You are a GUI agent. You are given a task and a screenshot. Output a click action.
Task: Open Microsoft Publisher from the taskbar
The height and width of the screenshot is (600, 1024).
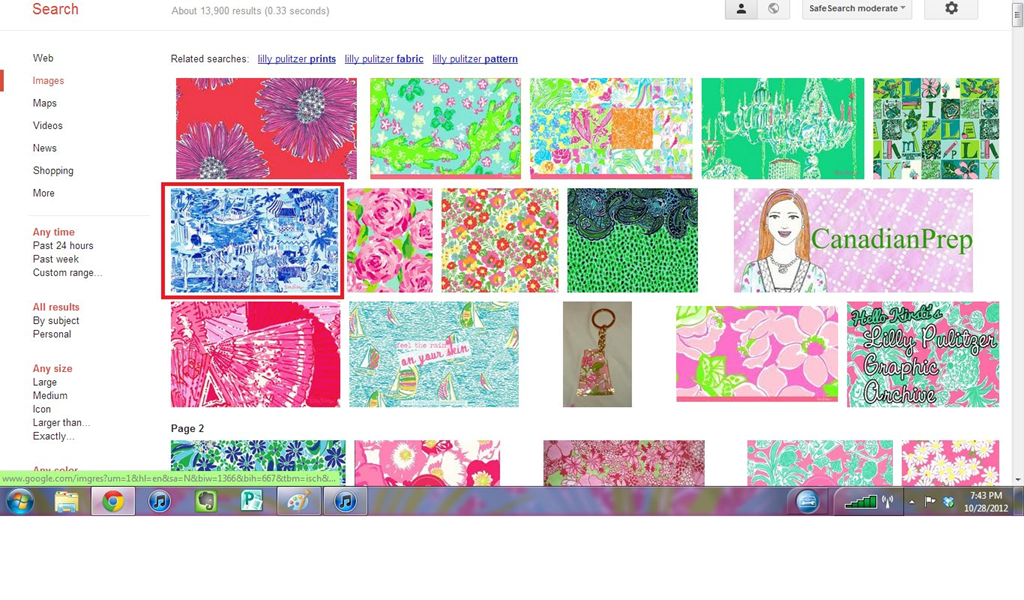pyautogui.click(x=251, y=501)
